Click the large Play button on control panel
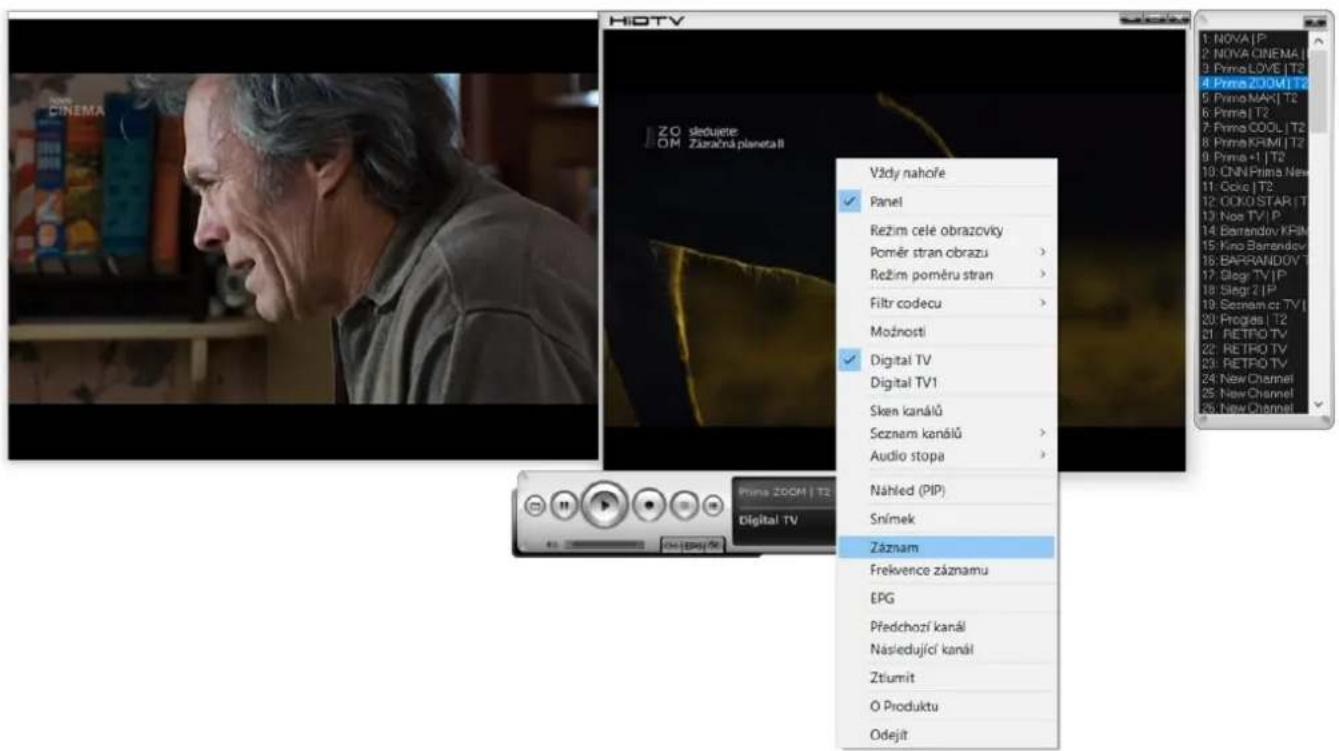 coord(603,506)
